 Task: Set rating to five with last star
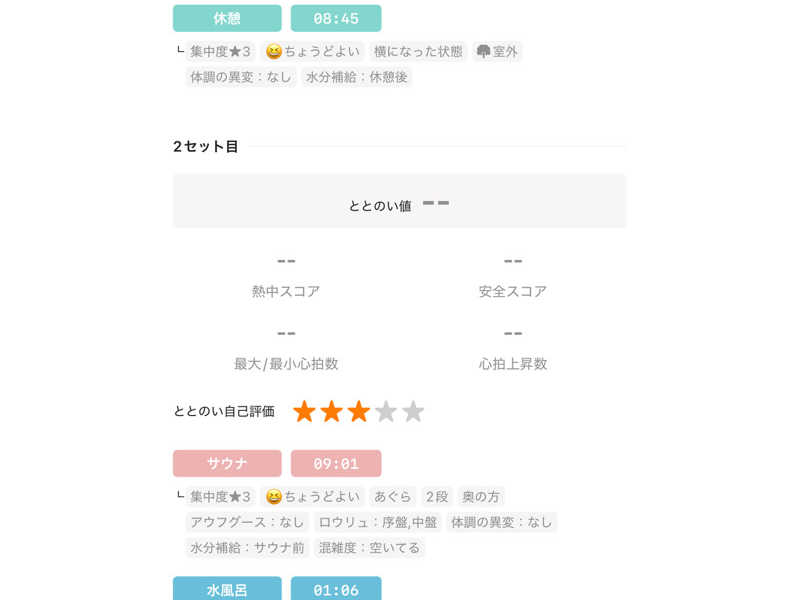pos(413,412)
